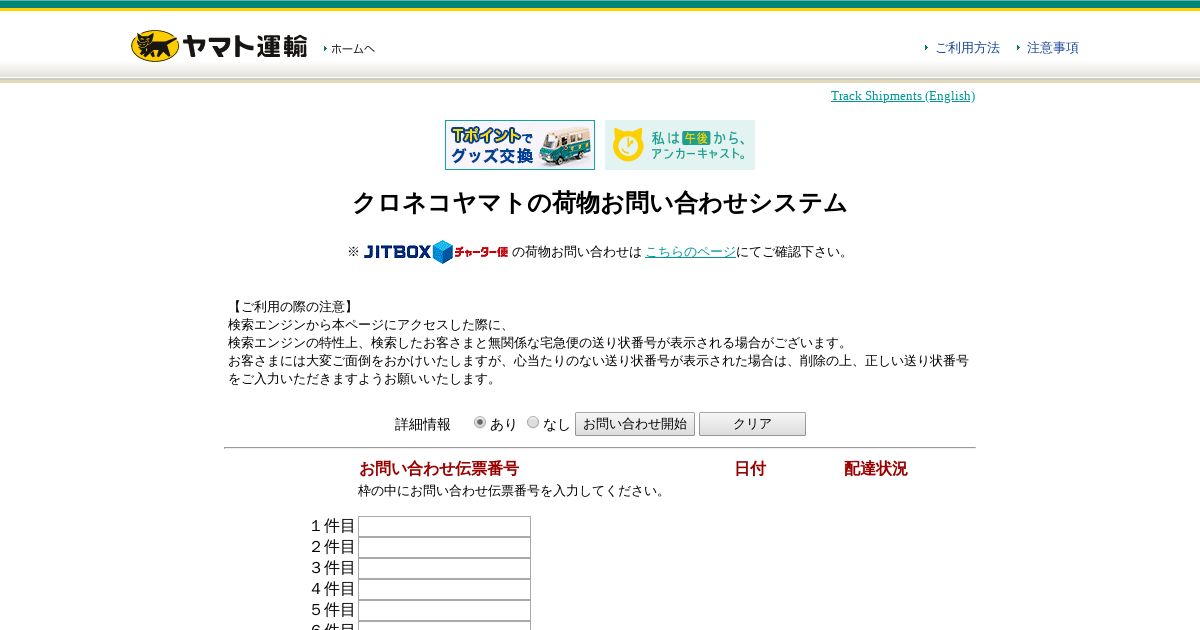Open the ご利用方法 usage guide link

pos(967,48)
